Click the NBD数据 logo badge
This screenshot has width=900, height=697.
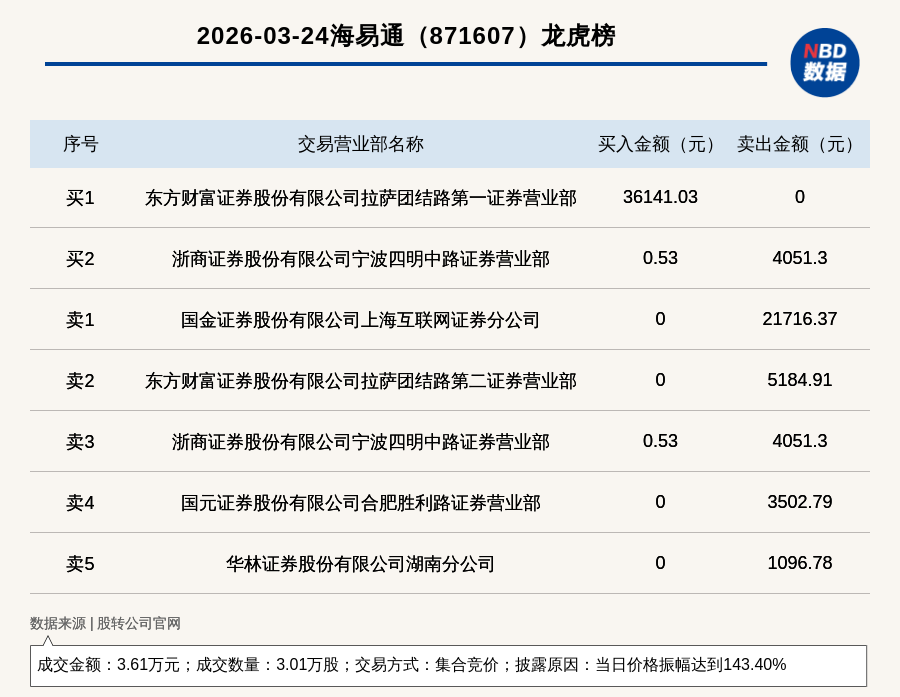(824, 63)
